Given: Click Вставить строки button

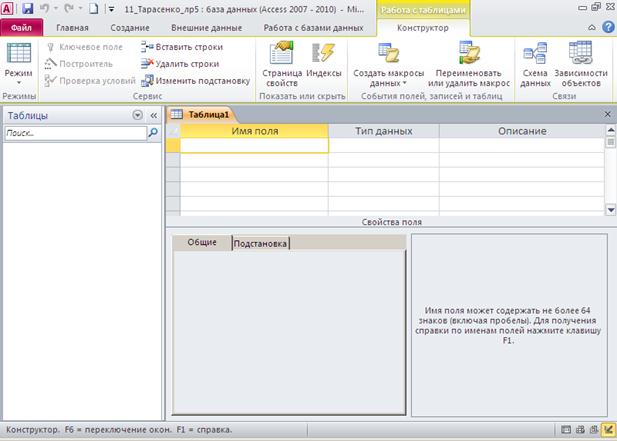Looking at the screenshot, I should [182, 47].
